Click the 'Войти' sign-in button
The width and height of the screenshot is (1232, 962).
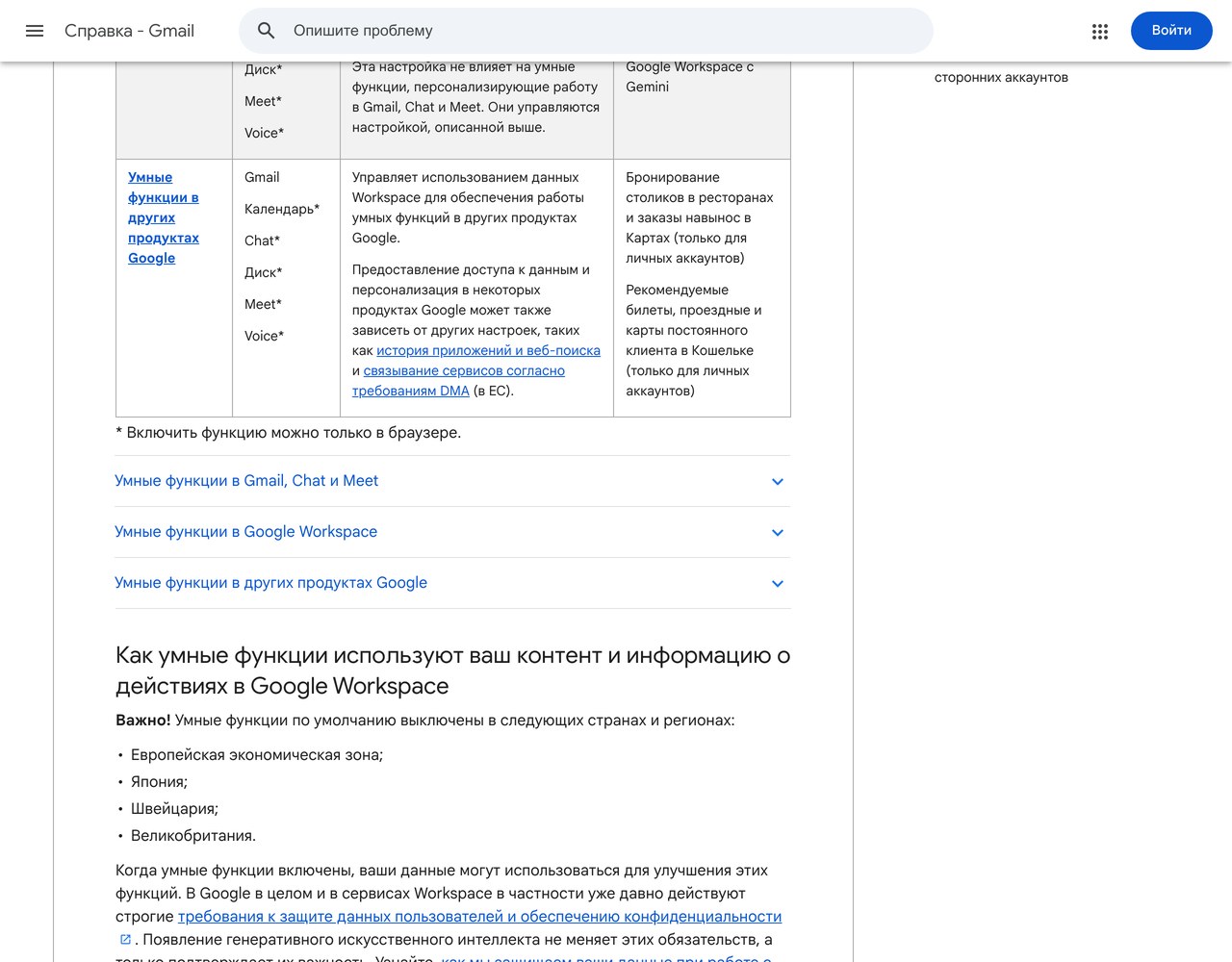click(x=1171, y=31)
